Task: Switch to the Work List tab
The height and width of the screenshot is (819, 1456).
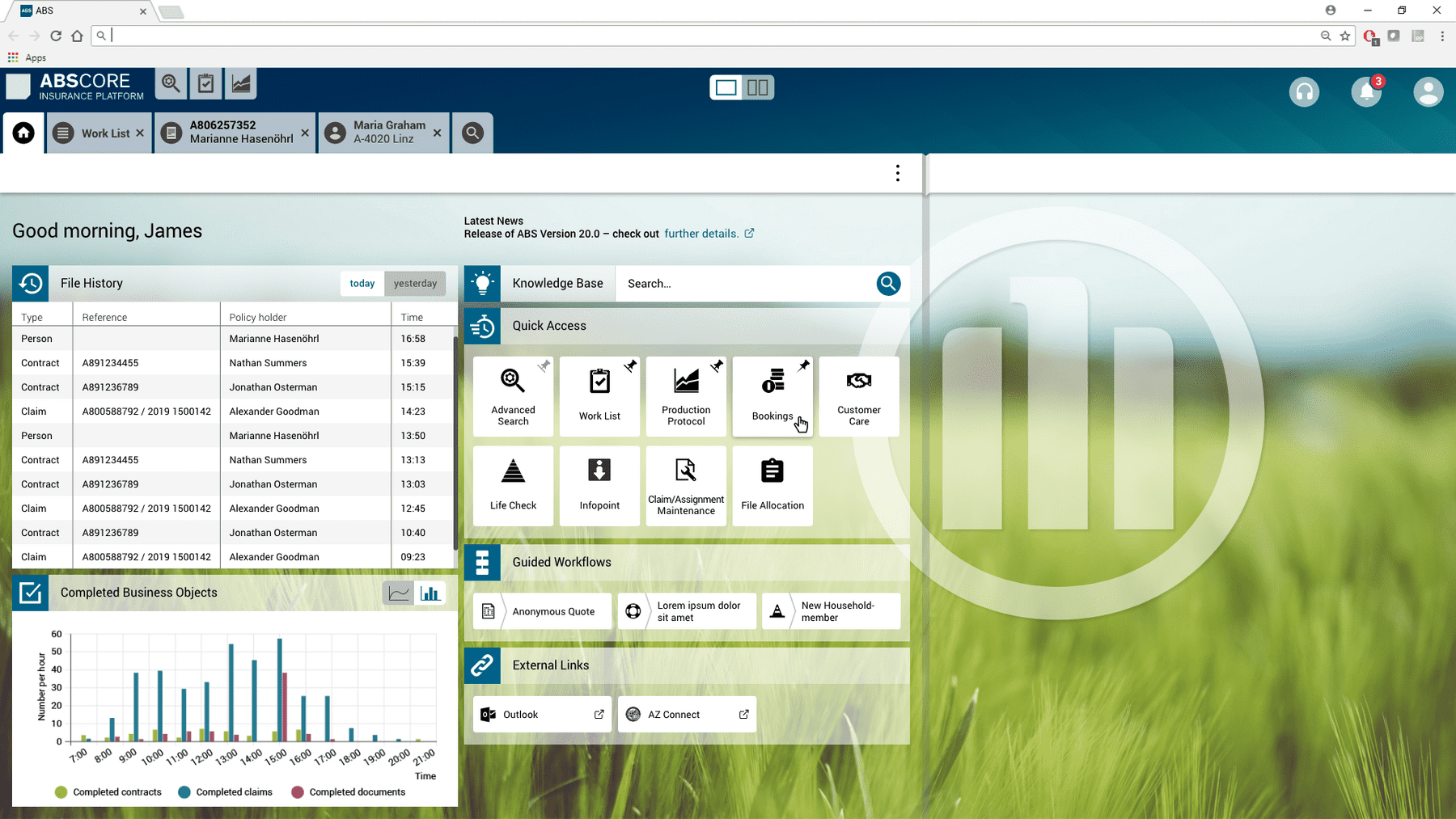Action: (99, 133)
